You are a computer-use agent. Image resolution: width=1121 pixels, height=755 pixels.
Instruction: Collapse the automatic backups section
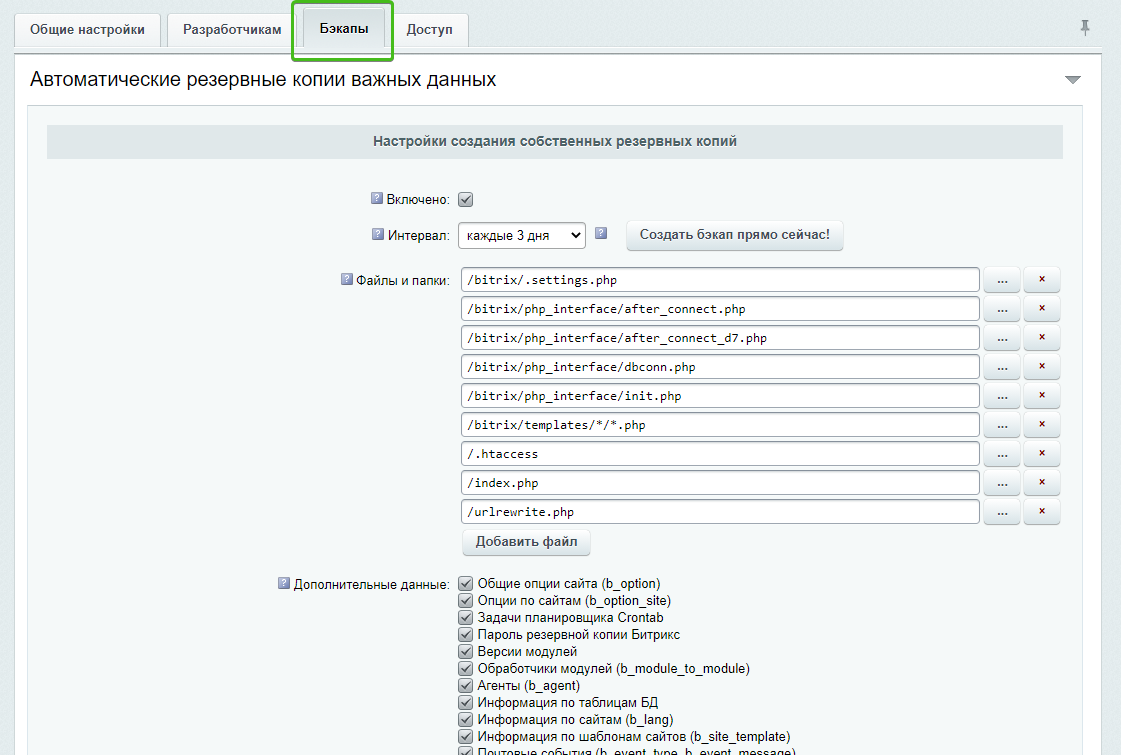(x=1073, y=80)
